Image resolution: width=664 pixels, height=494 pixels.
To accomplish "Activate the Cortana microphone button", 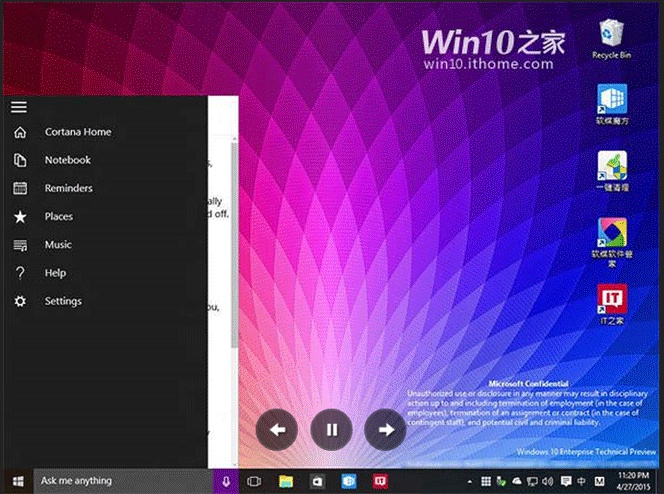I will 226,481.
